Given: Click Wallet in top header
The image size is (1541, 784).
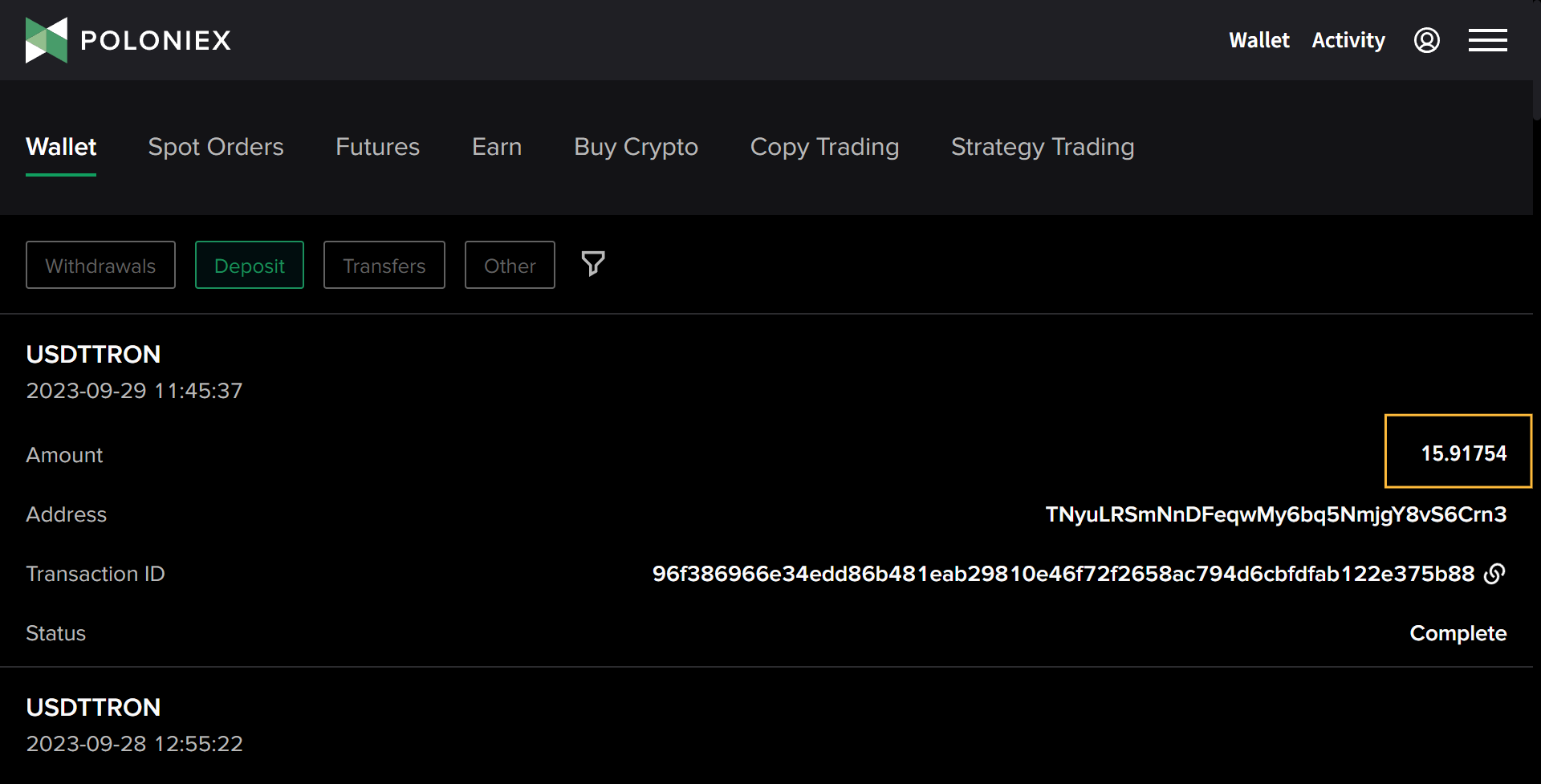Looking at the screenshot, I should pyautogui.click(x=1258, y=40).
